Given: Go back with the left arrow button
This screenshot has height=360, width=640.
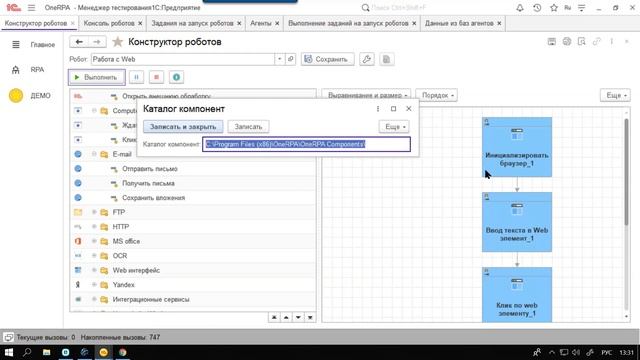Looking at the screenshot, I should click(79, 42).
